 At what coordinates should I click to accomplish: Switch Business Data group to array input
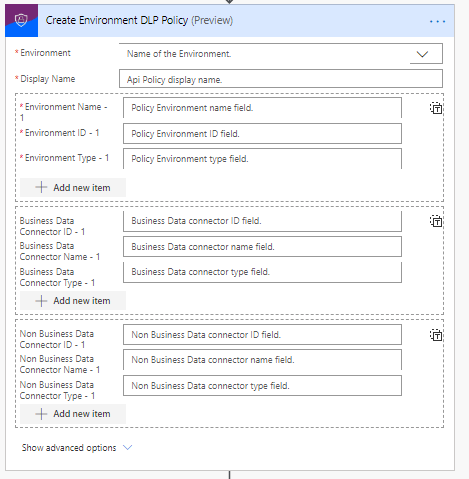point(436,221)
